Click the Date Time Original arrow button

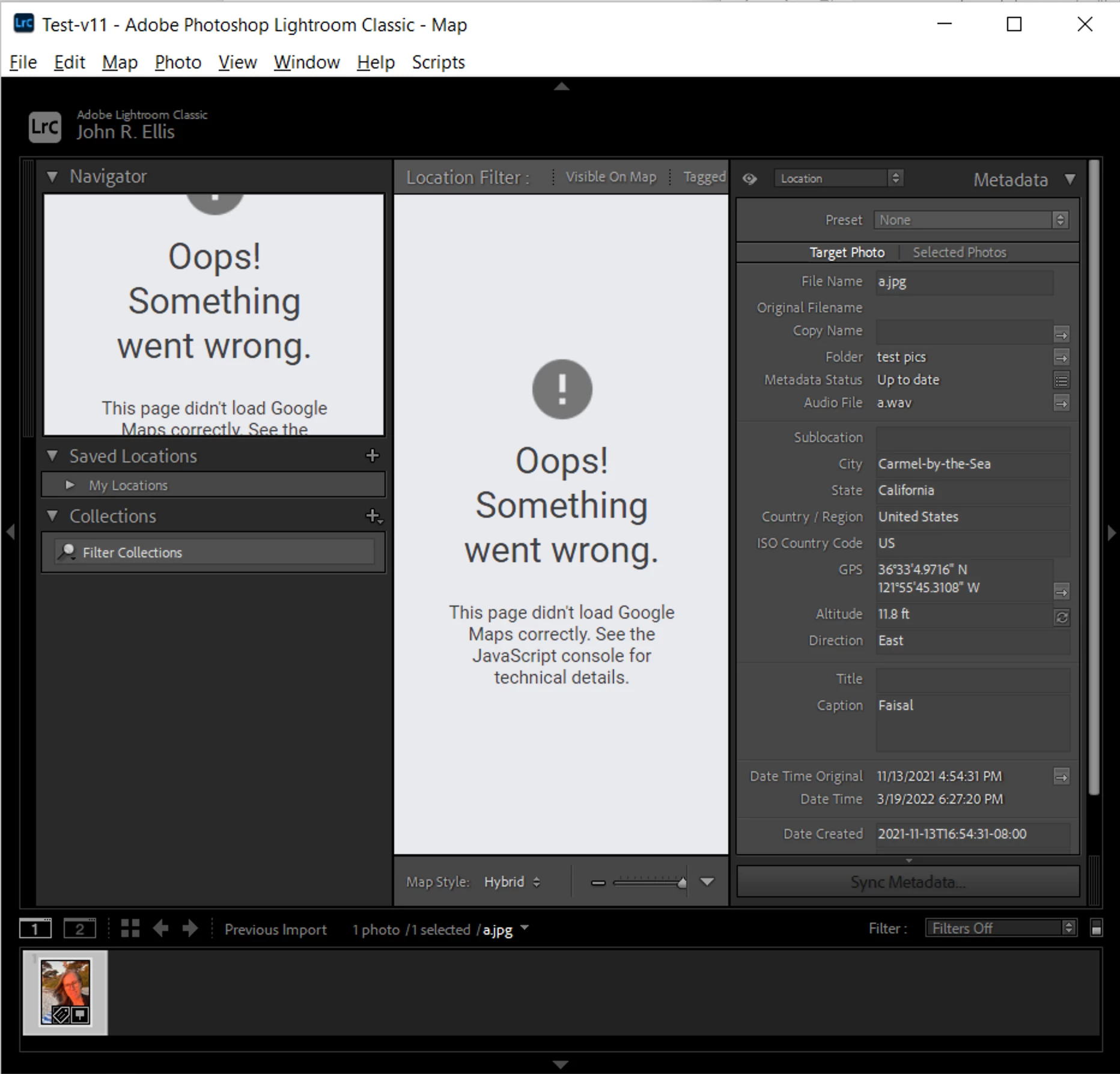(x=1062, y=777)
